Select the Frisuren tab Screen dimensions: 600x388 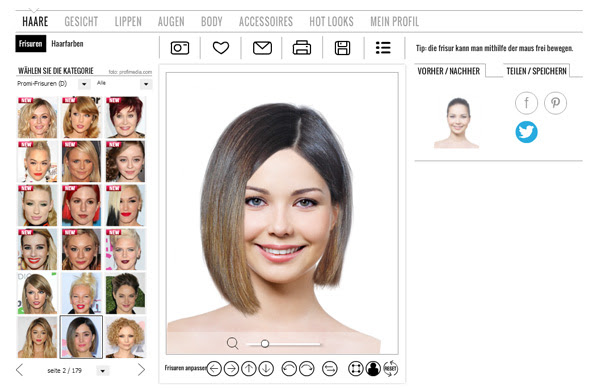tap(31, 44)
